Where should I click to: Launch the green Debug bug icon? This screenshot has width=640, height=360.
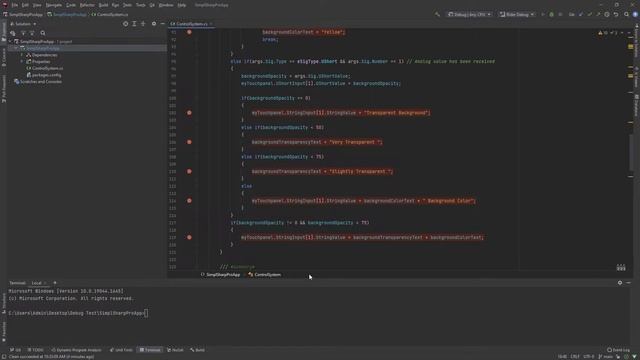551,14
